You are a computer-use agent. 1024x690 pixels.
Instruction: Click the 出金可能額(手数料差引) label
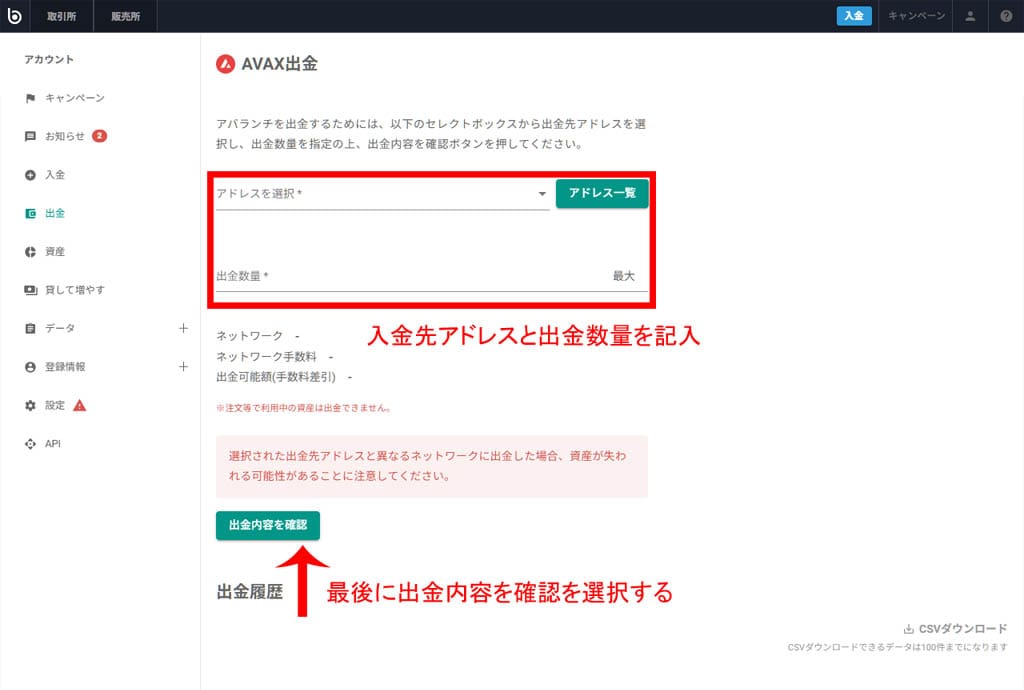(x=276, y=377)
